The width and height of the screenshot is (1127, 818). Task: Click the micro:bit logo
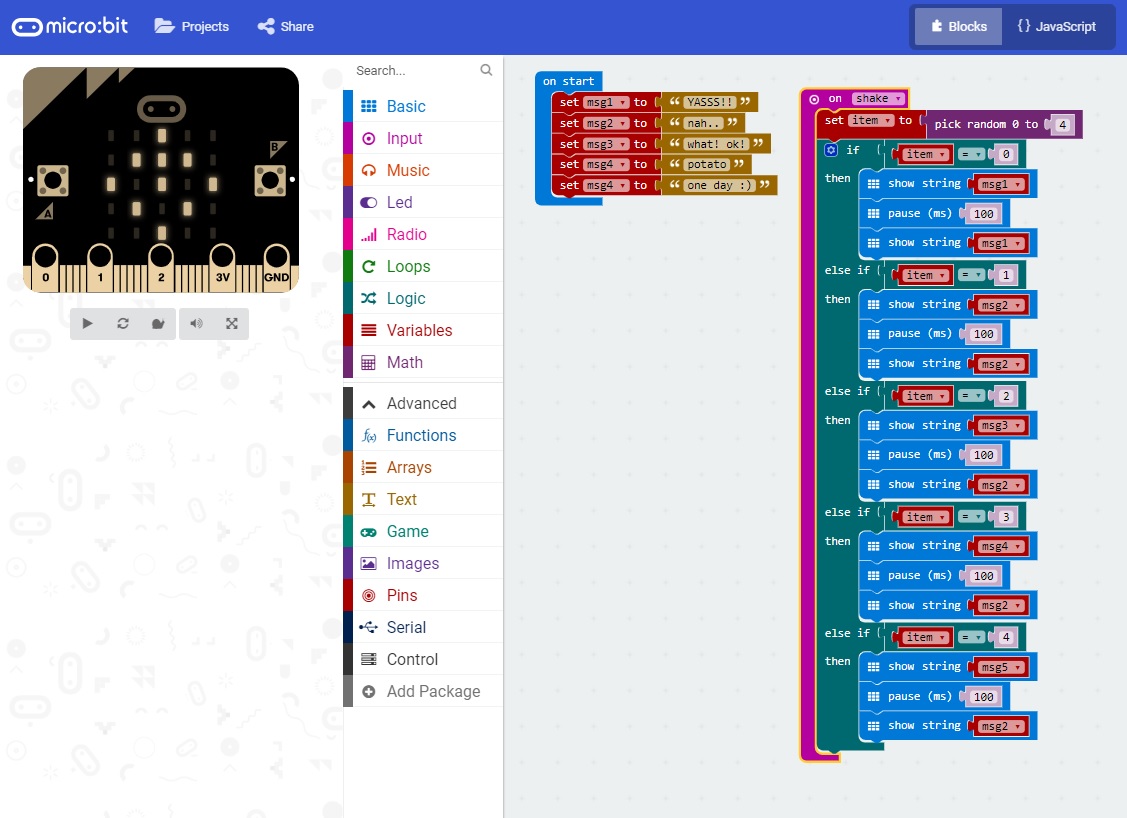tap(69, 27)
